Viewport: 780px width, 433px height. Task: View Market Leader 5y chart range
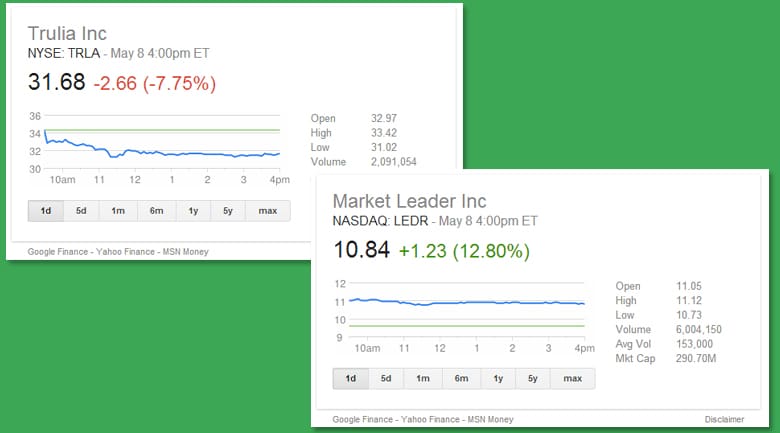pyautogui.click(x=533, y=379)
